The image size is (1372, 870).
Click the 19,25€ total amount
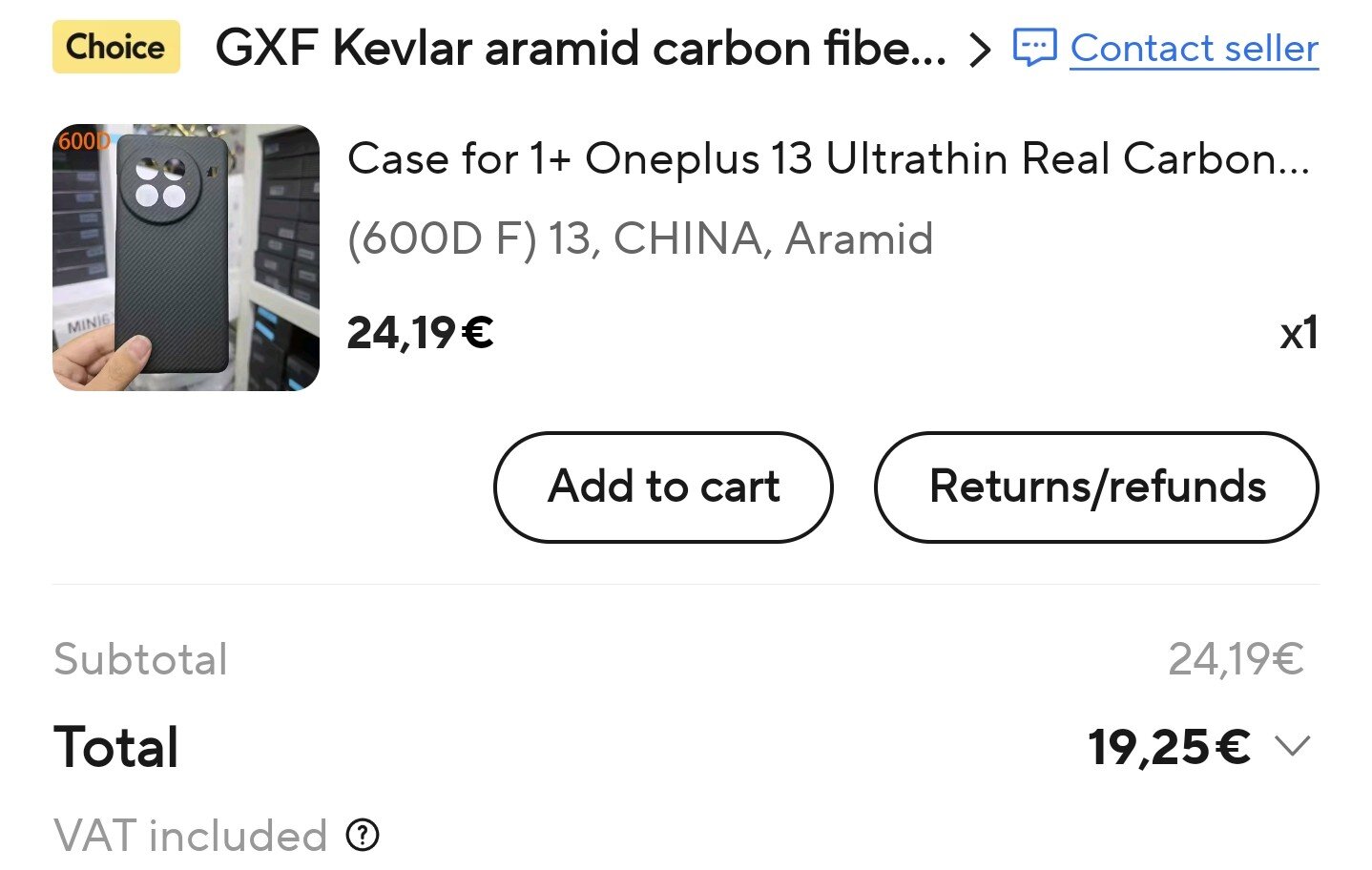click(1169, 746)
